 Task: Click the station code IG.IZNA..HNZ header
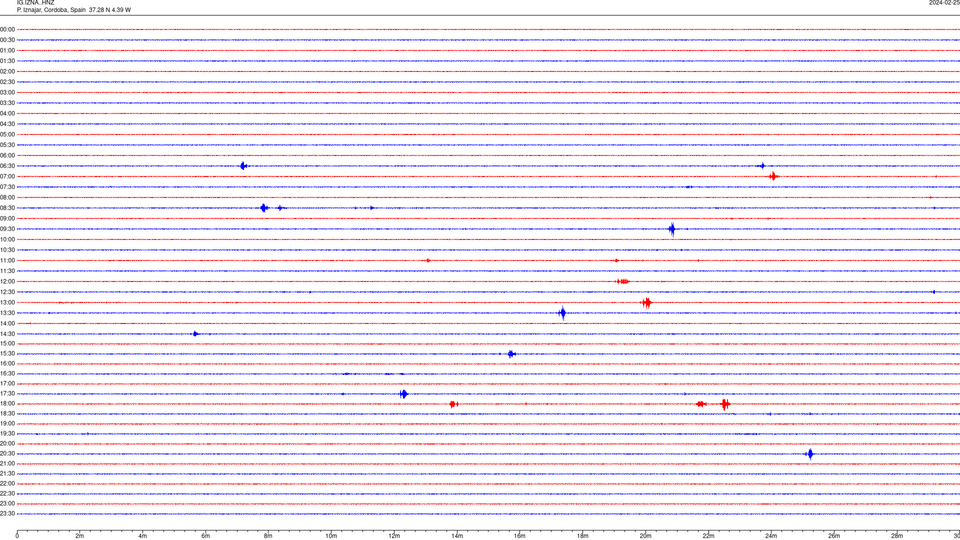point(36,3)
